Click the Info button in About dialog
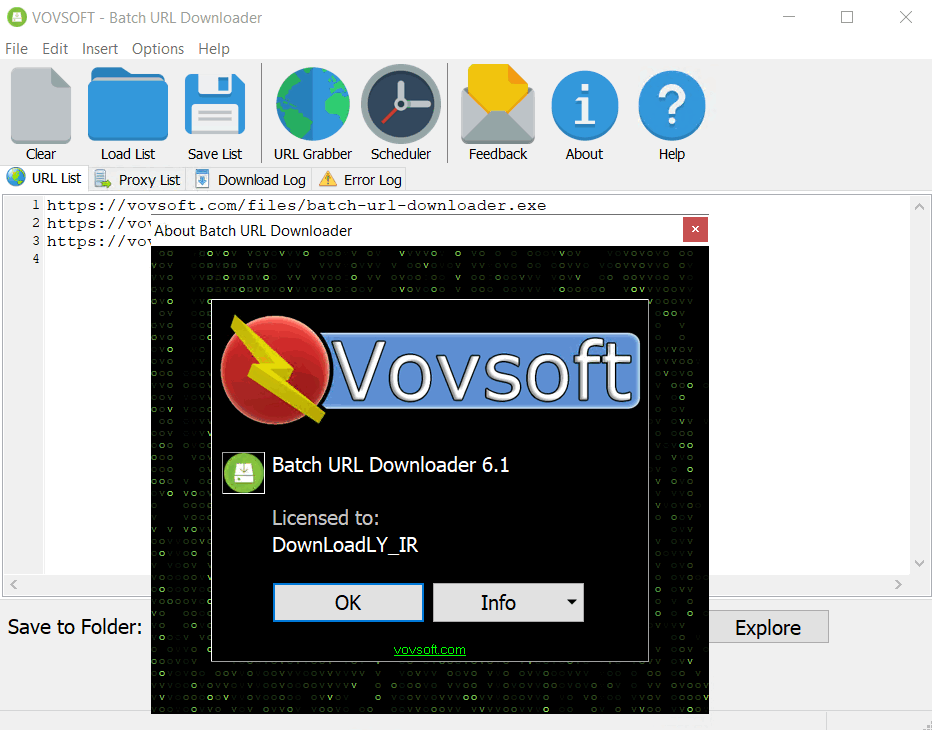 498,603
